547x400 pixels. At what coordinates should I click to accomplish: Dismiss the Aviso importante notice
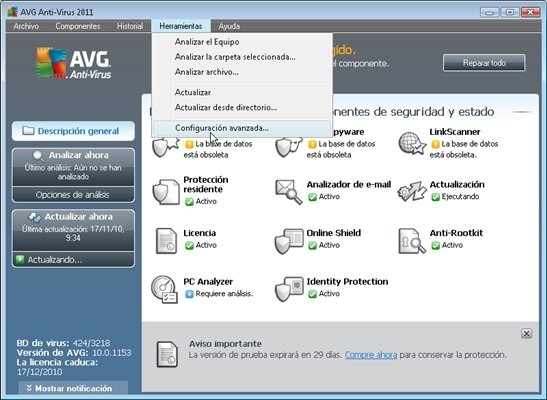point(526,334)
